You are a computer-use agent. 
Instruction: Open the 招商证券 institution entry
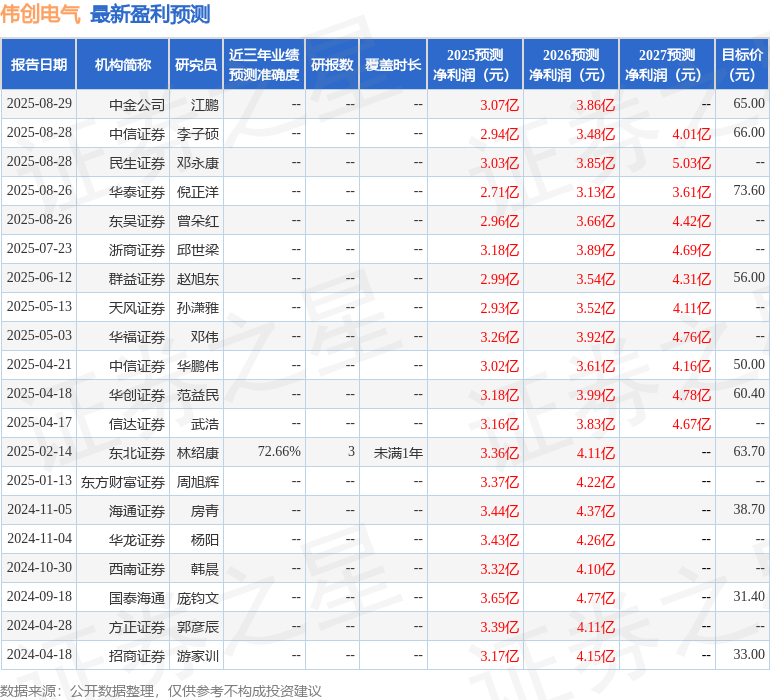click(x=137, y=656)
